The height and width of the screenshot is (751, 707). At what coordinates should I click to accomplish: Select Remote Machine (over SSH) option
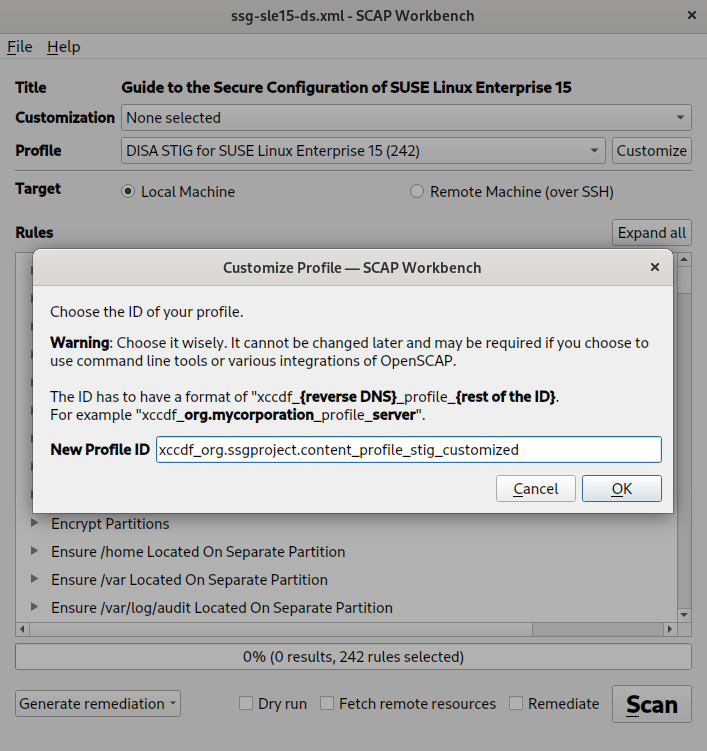point(417,191)
